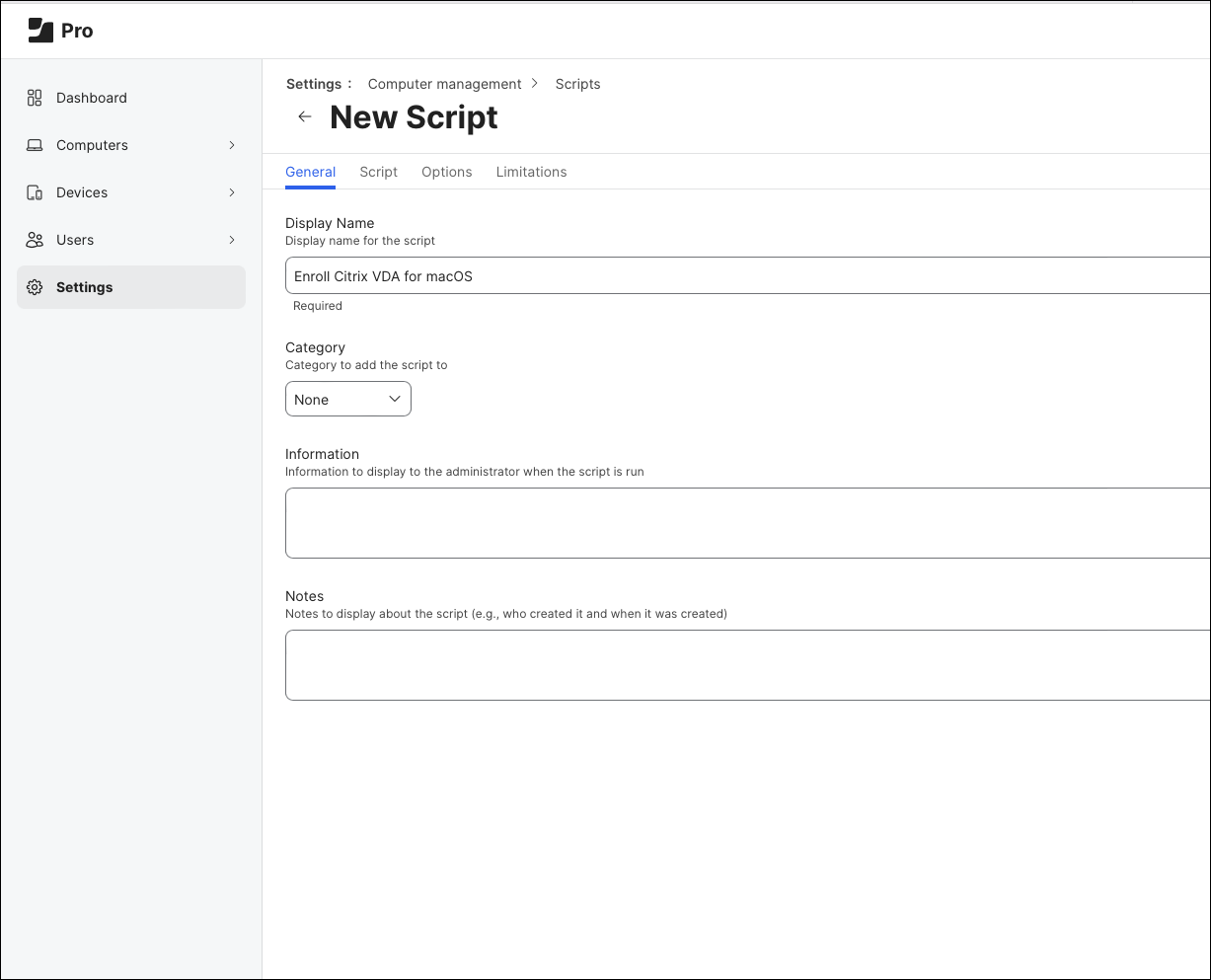The width and height of the screenshot is (1211, 980).
Task: Click the Devices icon in sidebar
Action: (35, 192)
